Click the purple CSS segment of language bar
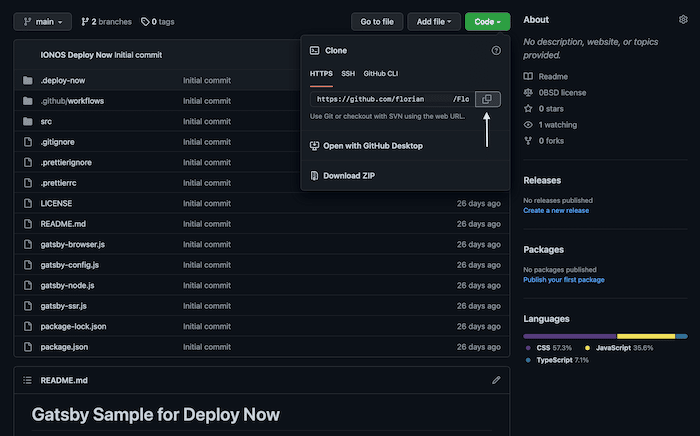The height and width of the screenshot is (436, 700). click(x=570, y=336)
